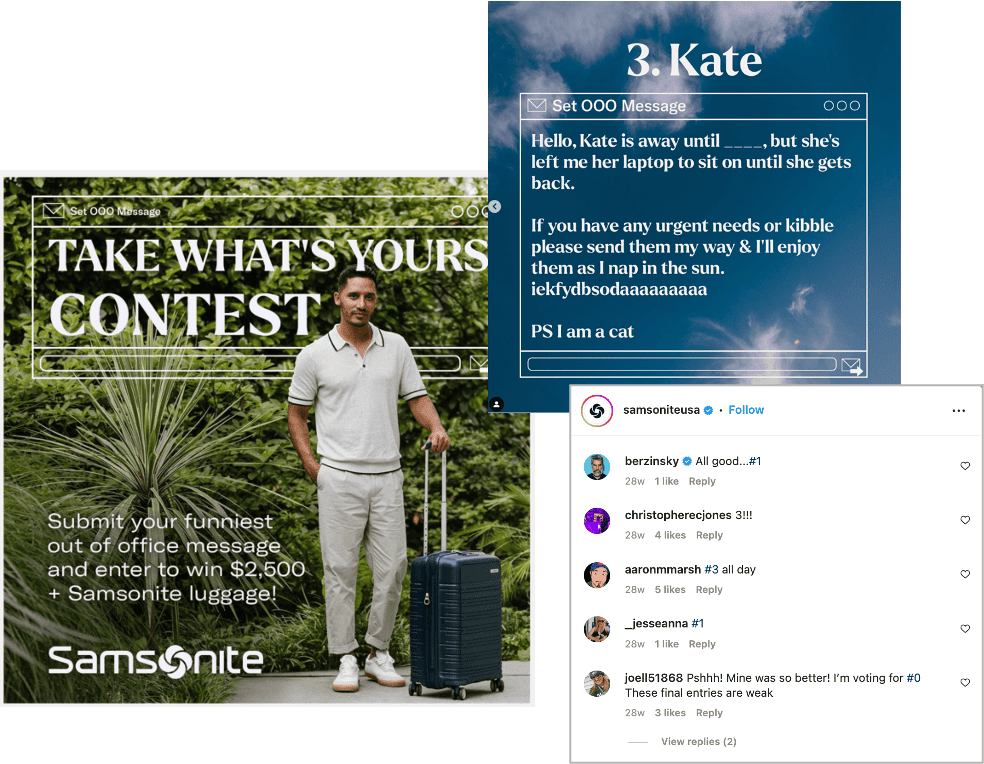Reply to berzinsky's comment
The width and height of the screenshot is (984, 764).
pos(702,482)
